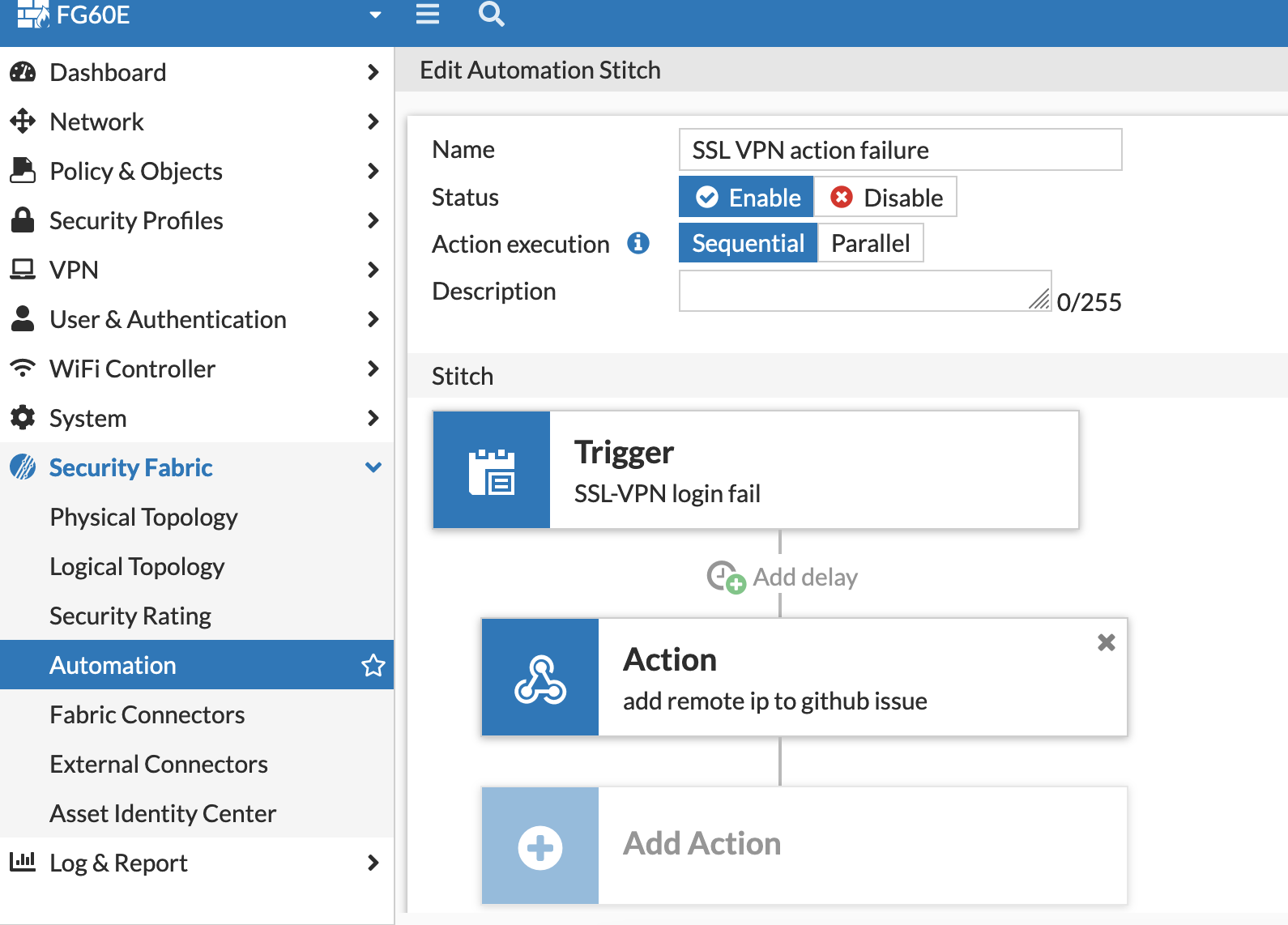Set Status to Enable
This screenshot has height=925, width=1288.
click(747, 198)
